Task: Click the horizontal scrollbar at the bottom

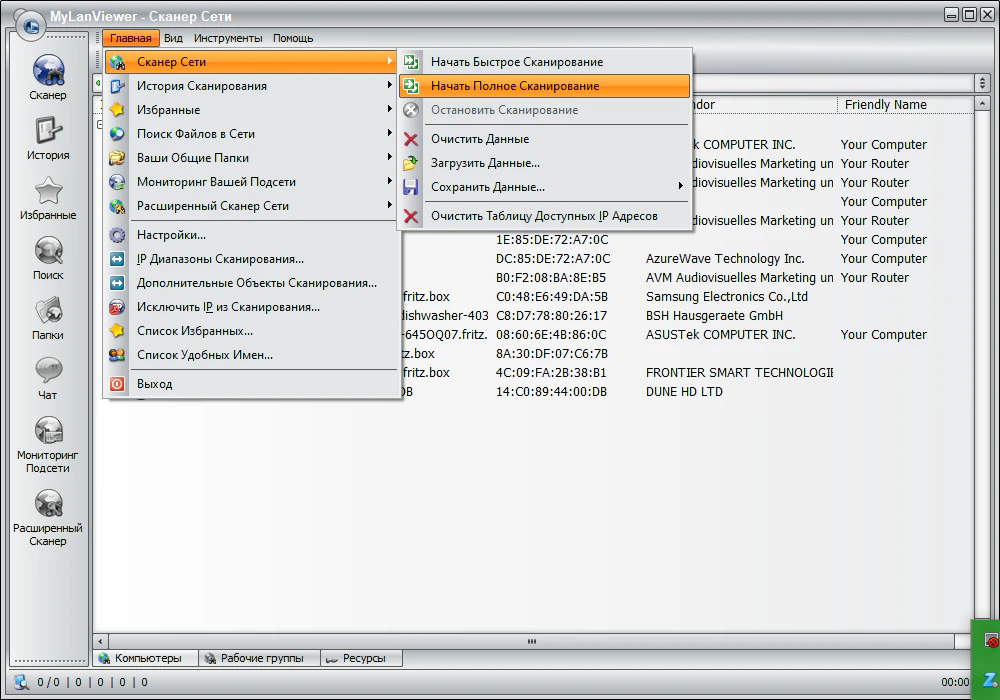Action: (x=532, y=641)
